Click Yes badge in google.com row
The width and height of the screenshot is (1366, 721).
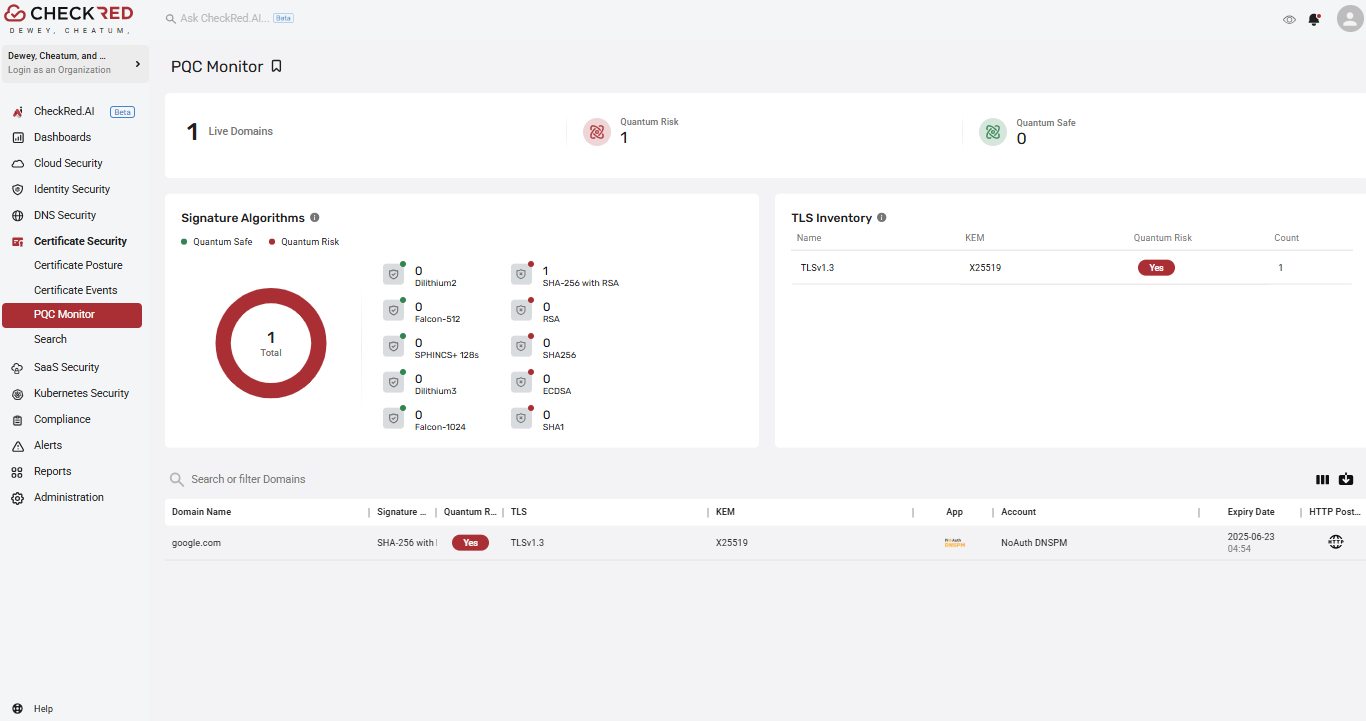(470, 543)
